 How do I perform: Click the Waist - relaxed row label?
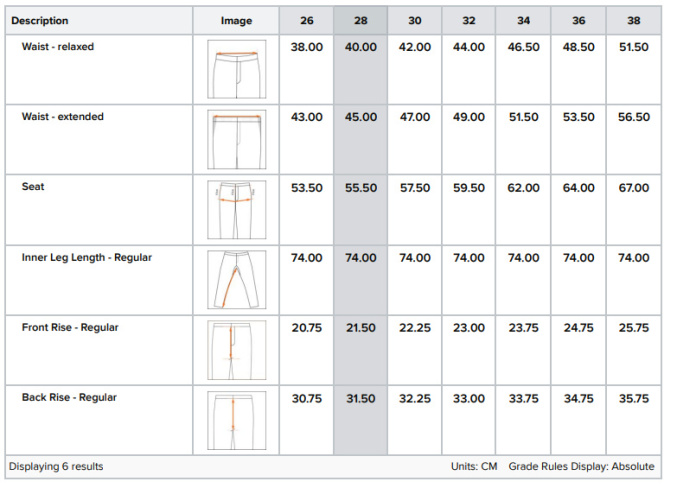(58, 47)
